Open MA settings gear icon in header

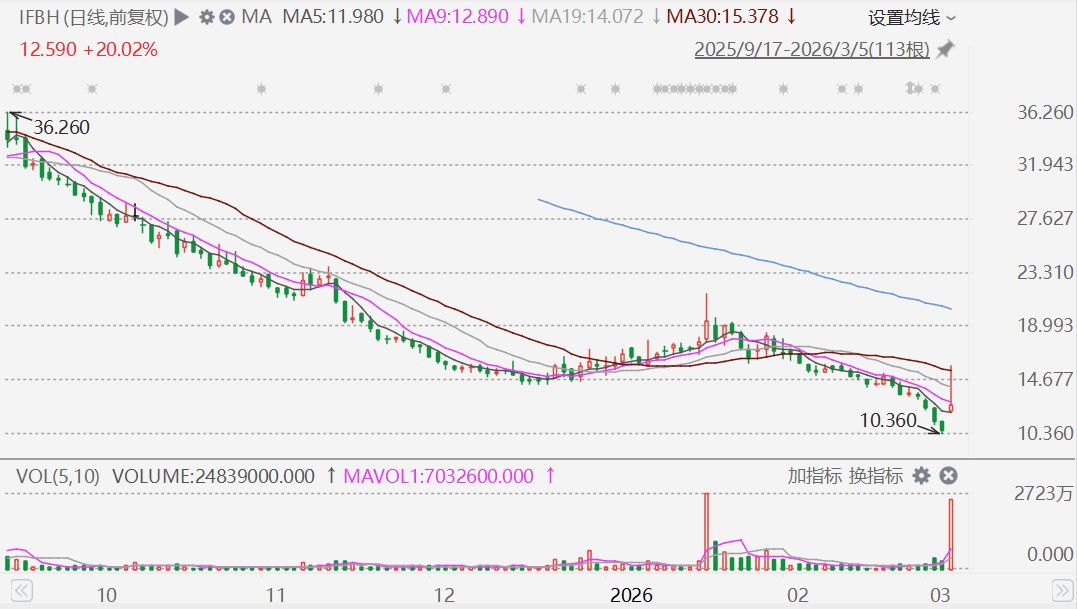(206, 17)
